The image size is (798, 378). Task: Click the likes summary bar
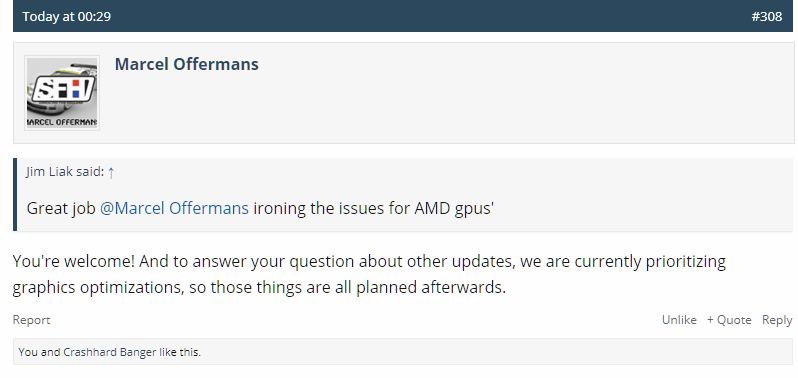pos(403,352)
